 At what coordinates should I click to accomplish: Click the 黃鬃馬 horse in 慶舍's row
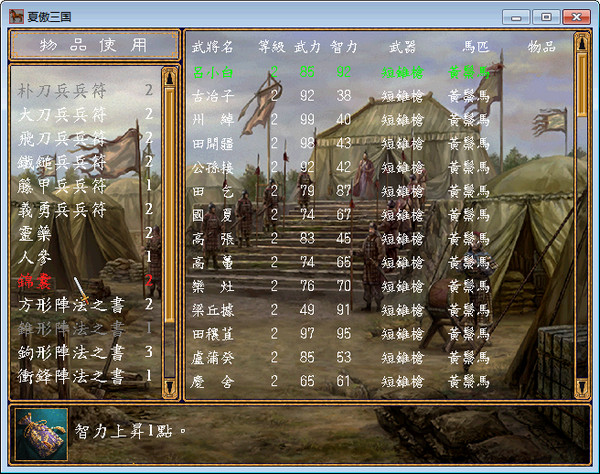(469, 381)
